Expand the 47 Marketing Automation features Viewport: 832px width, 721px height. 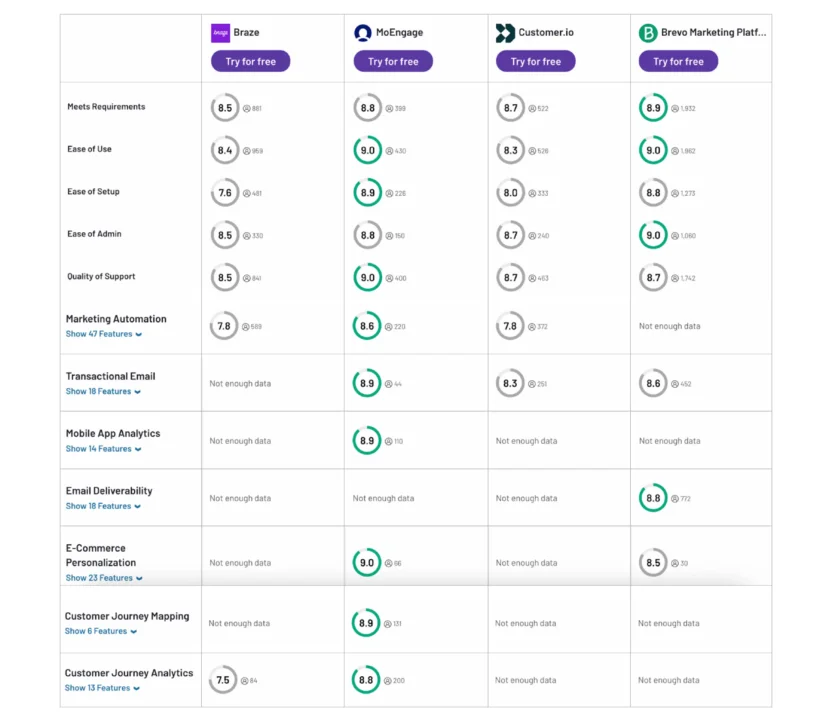point(99,334)
